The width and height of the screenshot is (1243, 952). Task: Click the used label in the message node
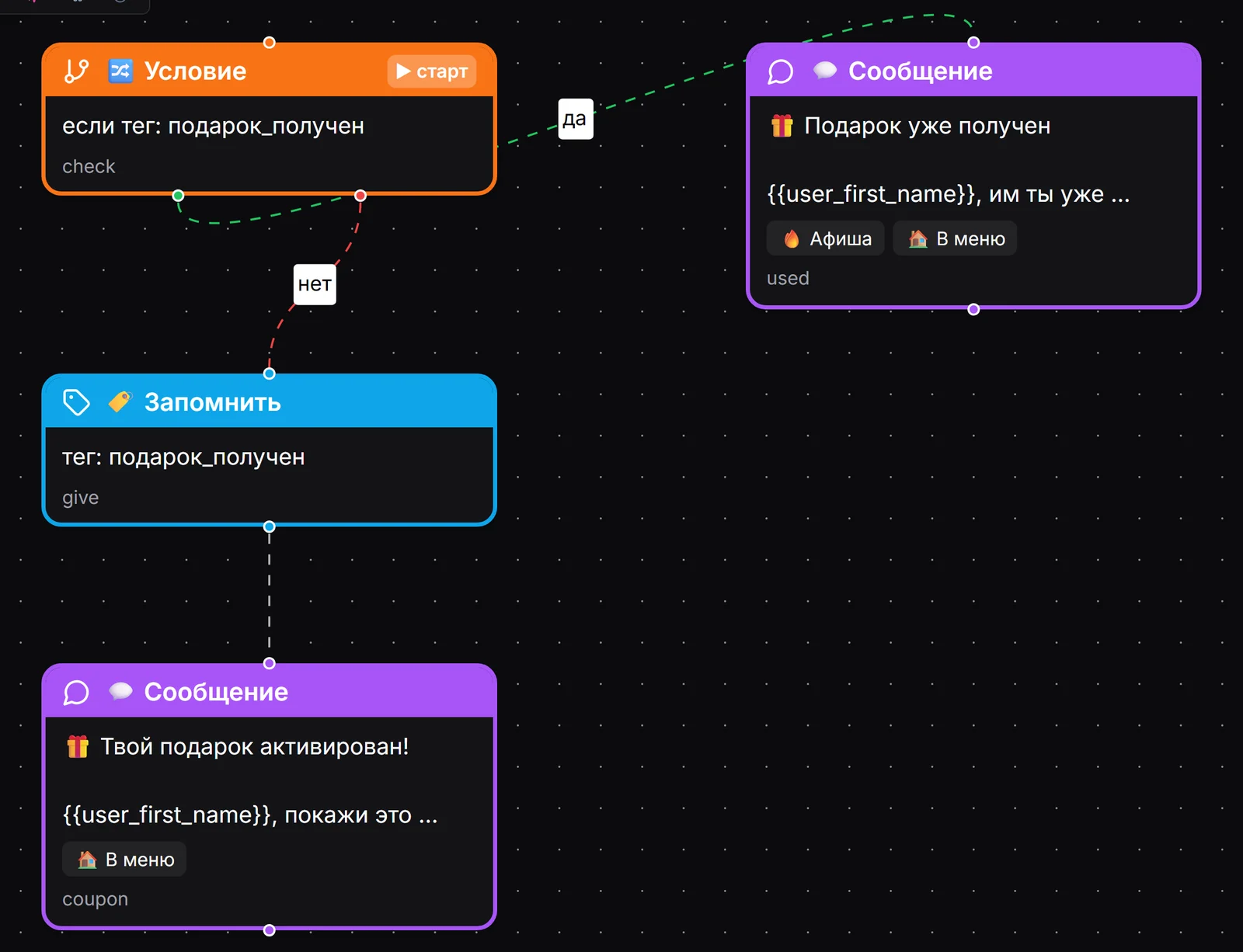pyautogui.click(x=788, y=278)
